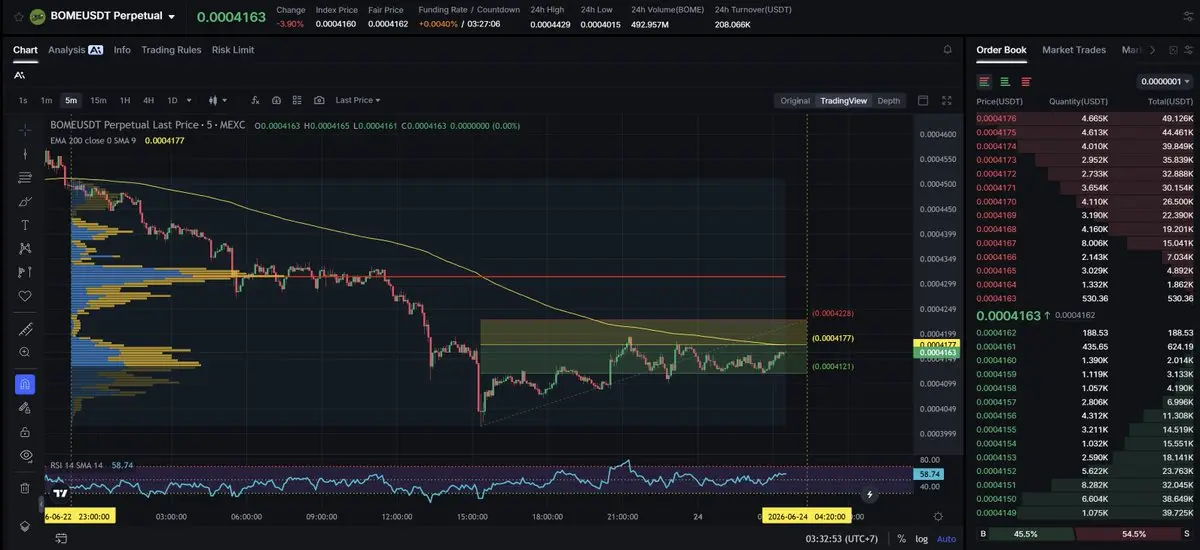The width and height of the screenshot is (1200, 550).
Task: Open the Risk Limit tab
Action: 233,49
